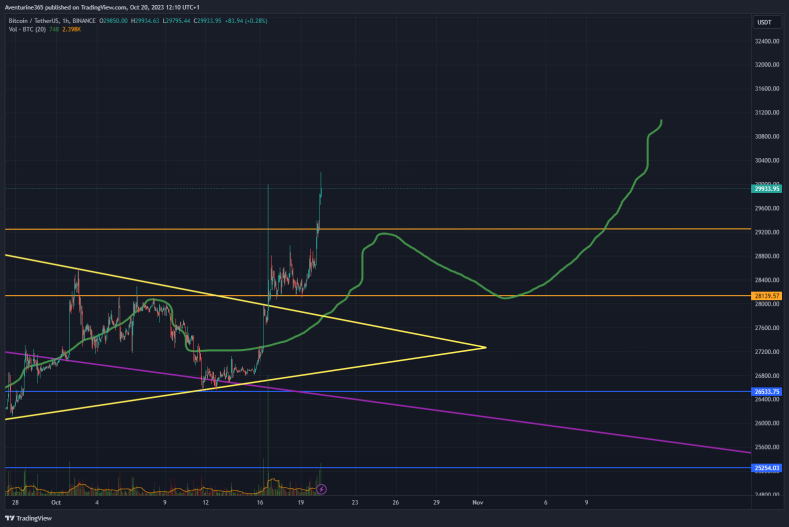Click the 26000.00 price axis label
789x527 pixels.
[x=767, y=423]
